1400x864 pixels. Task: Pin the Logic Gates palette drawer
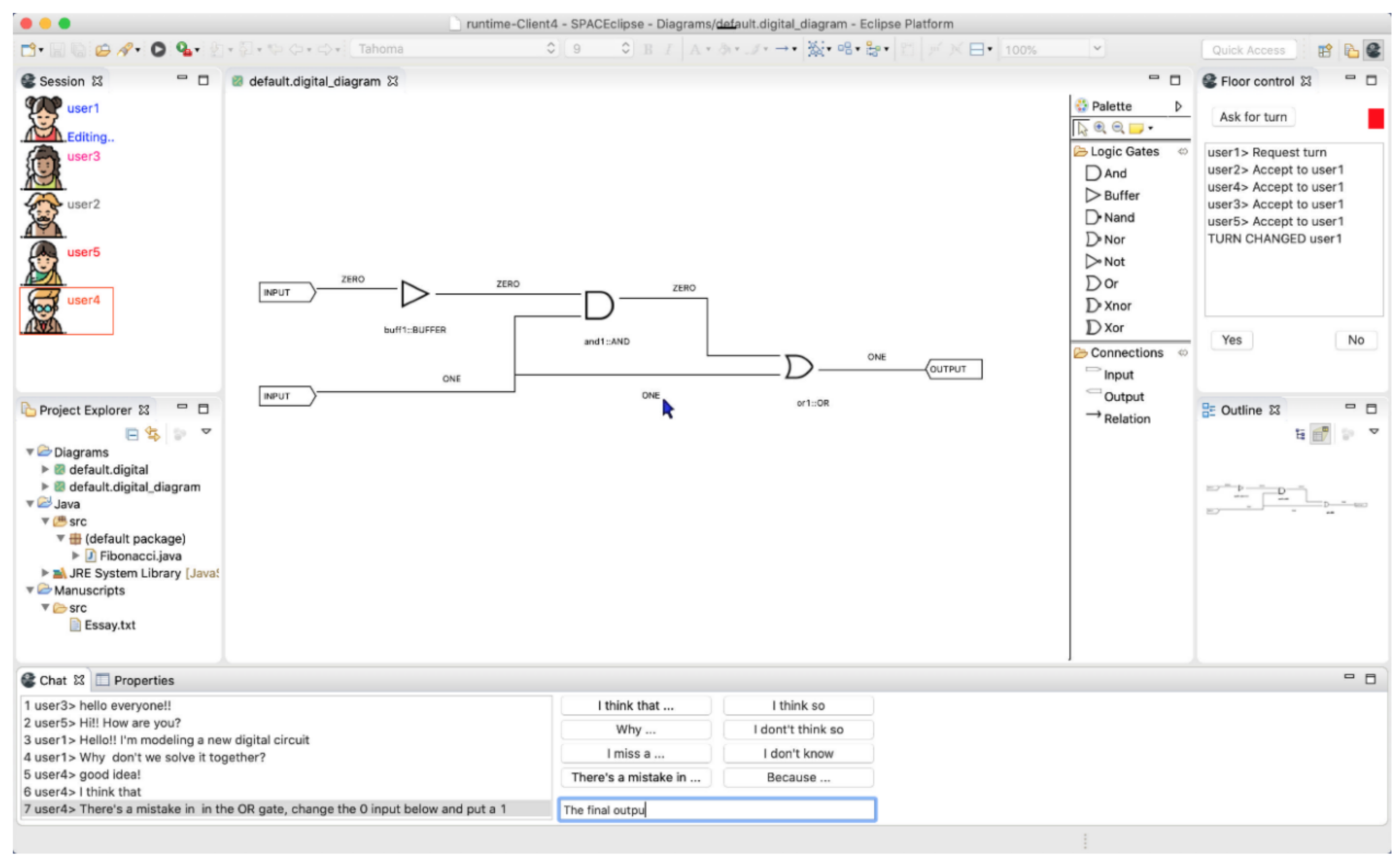1183,152
